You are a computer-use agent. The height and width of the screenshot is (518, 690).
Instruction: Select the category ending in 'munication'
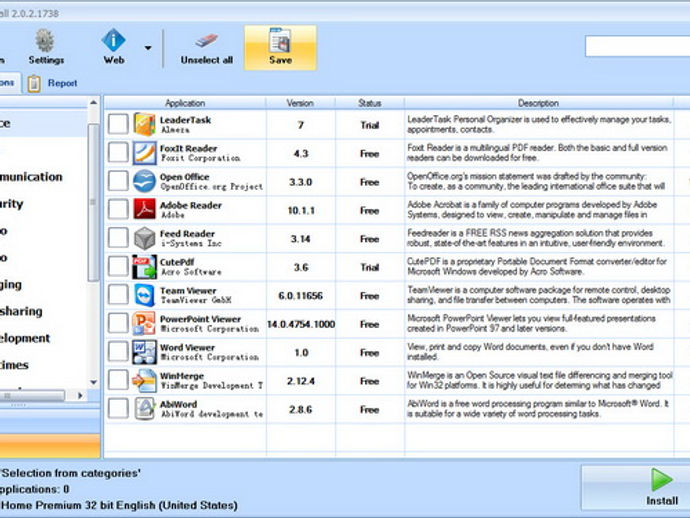pyautogui.click(x=31, y=177)
